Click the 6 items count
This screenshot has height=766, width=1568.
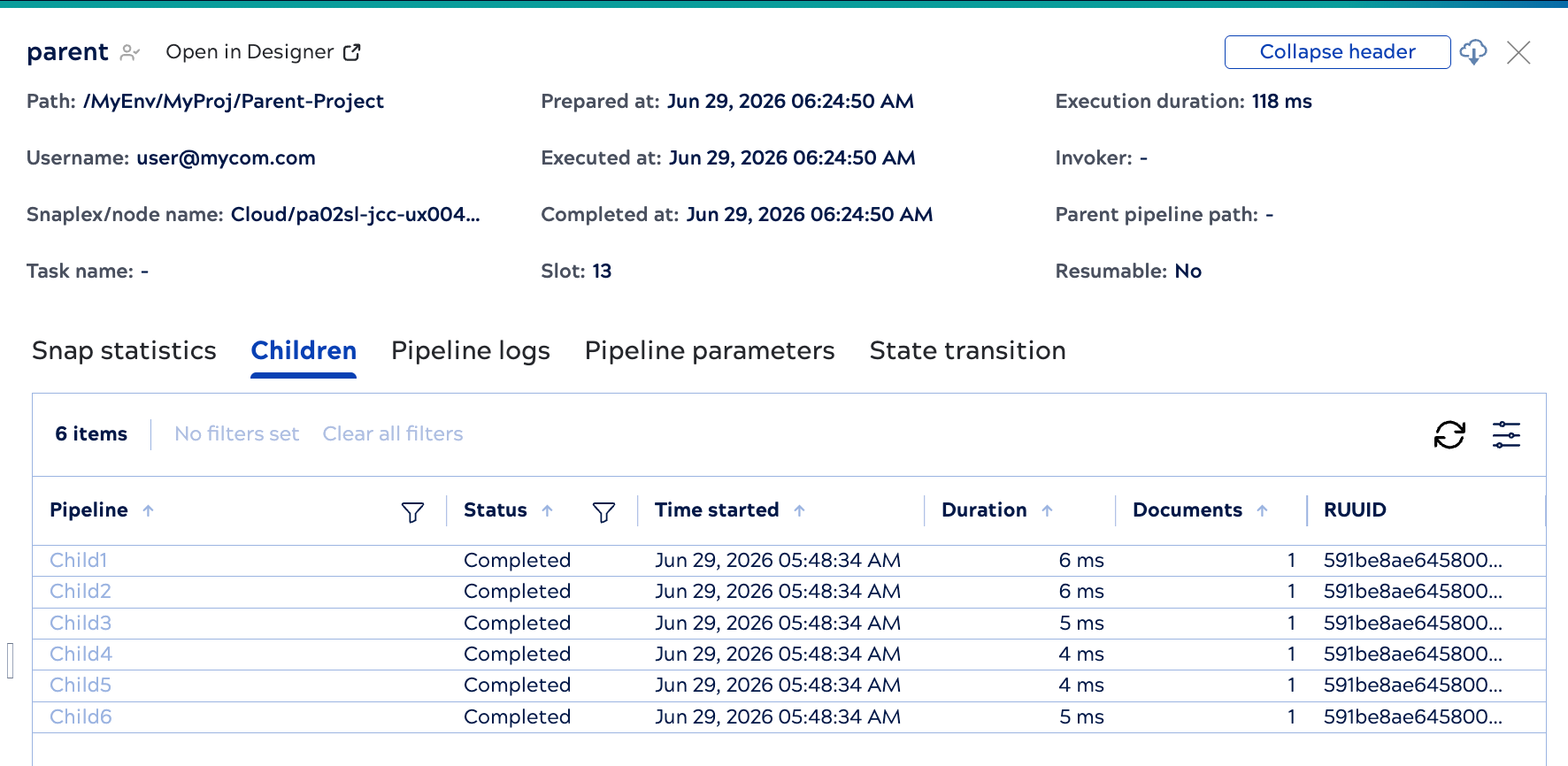pos(91,433)
